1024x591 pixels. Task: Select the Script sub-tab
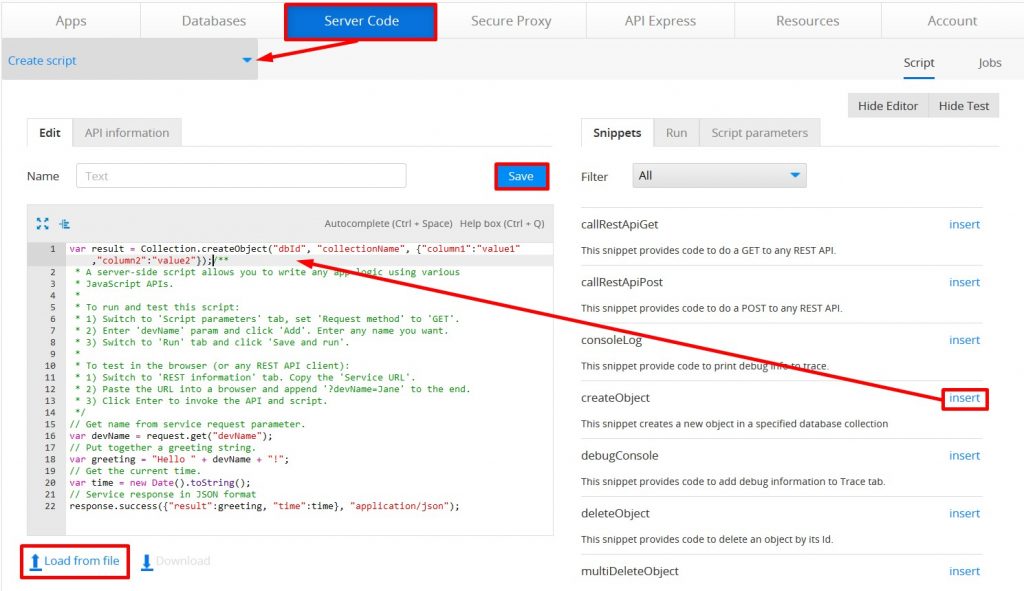click(919, 63)
